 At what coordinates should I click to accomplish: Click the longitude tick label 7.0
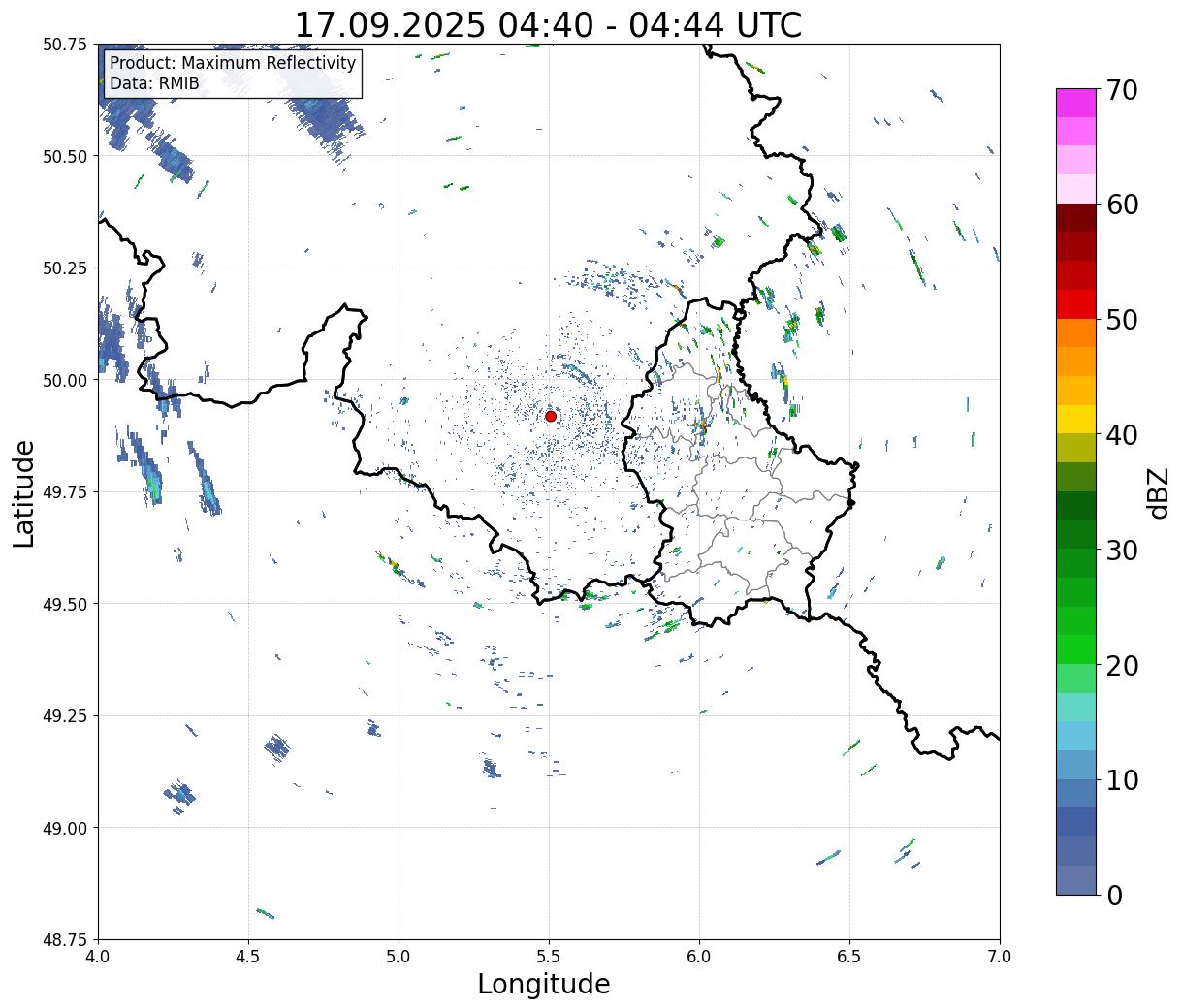pyautogui.click(x=1000, y=956)
